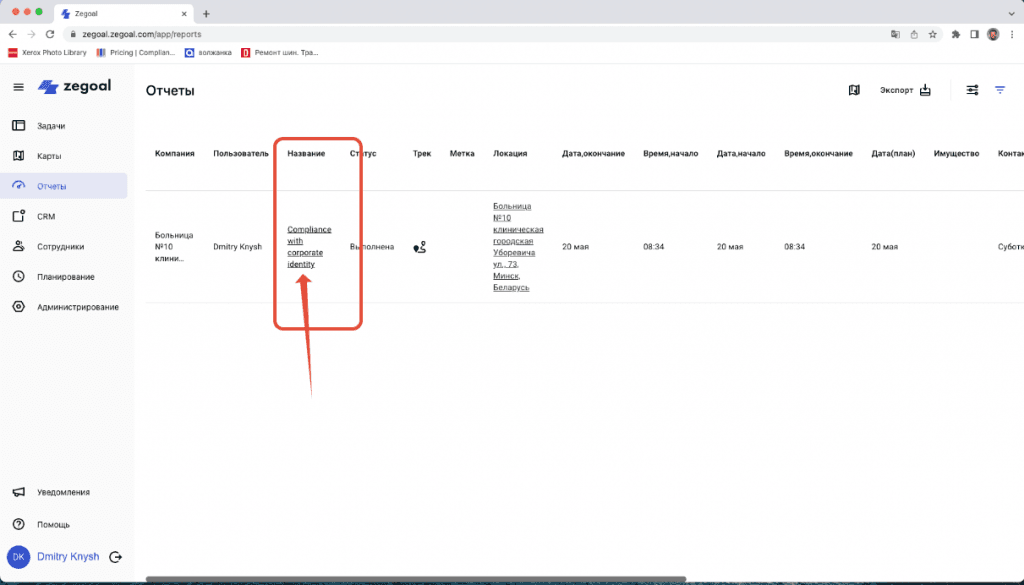
Task: Click the hamburger menu icon
Action: (18, 87)
